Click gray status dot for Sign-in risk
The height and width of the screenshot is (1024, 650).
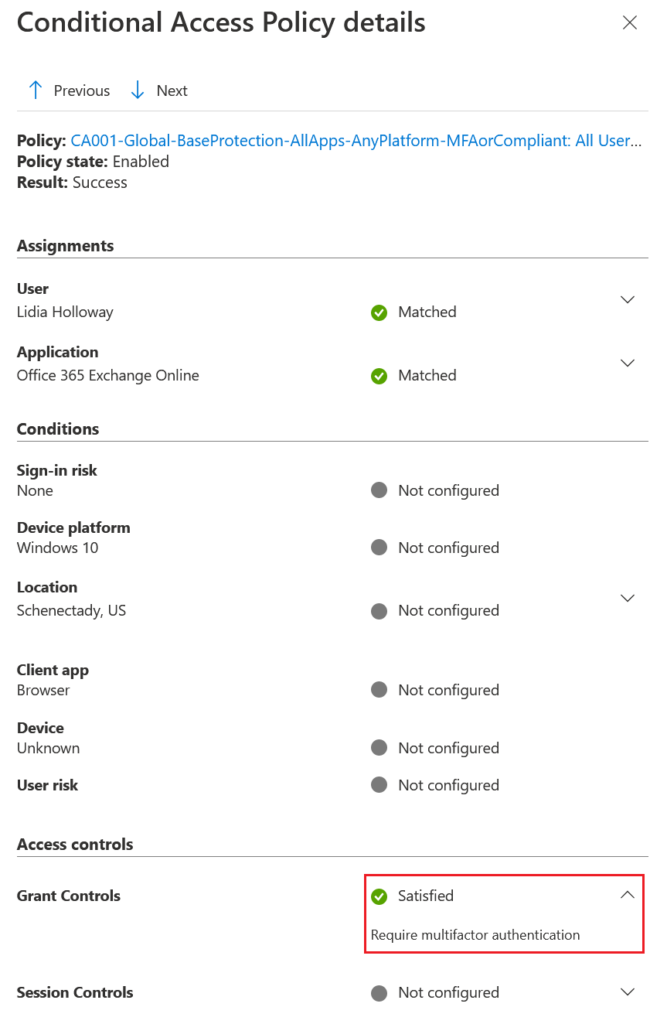[x=379, y=490]
